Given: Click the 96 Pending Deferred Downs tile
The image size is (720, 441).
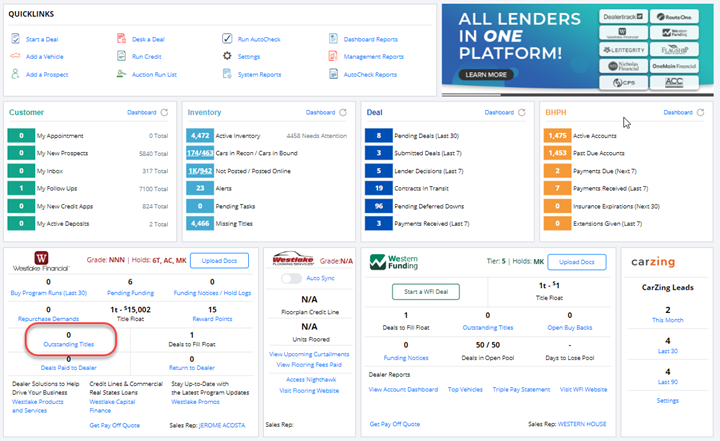Looking at the screenshot, I should coord(378,206).
